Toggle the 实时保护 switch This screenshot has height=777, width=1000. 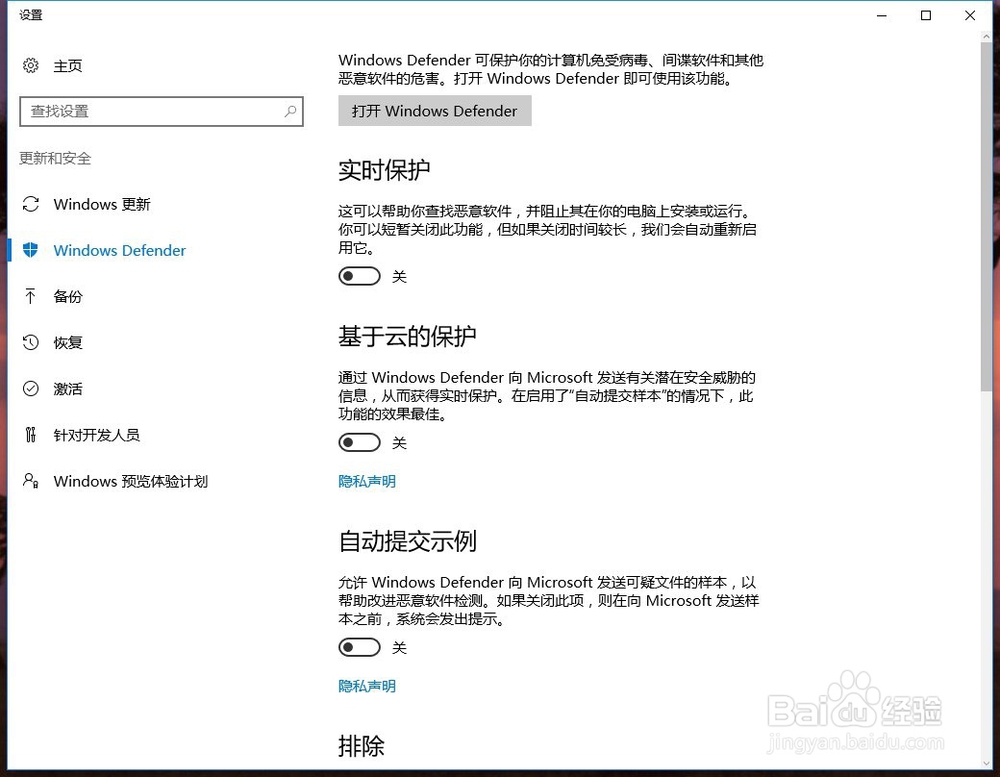(359, 276)
